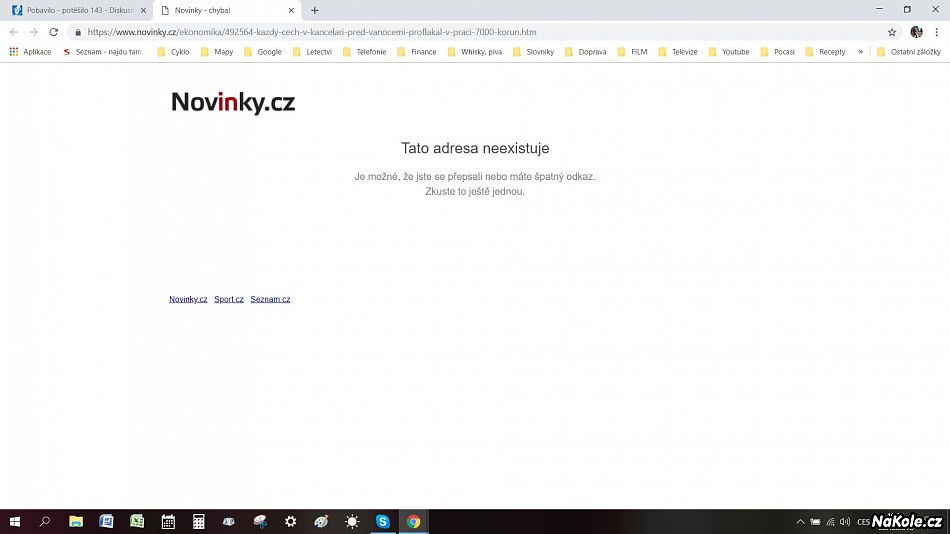Open the Cyklo bookmarks folder

[x=173, y=52]
